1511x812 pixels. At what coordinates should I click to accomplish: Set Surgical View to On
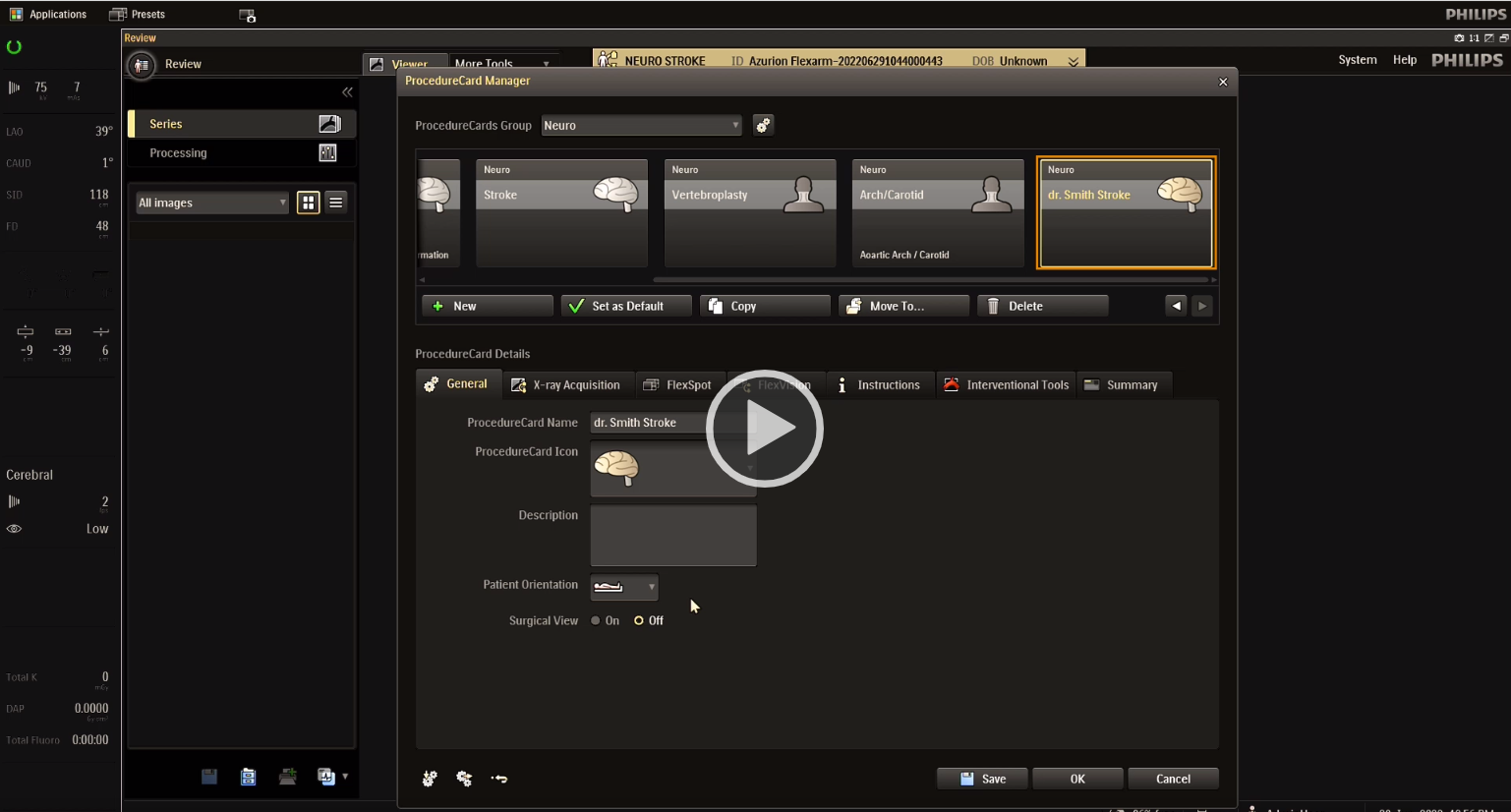(x=606, y=621)
